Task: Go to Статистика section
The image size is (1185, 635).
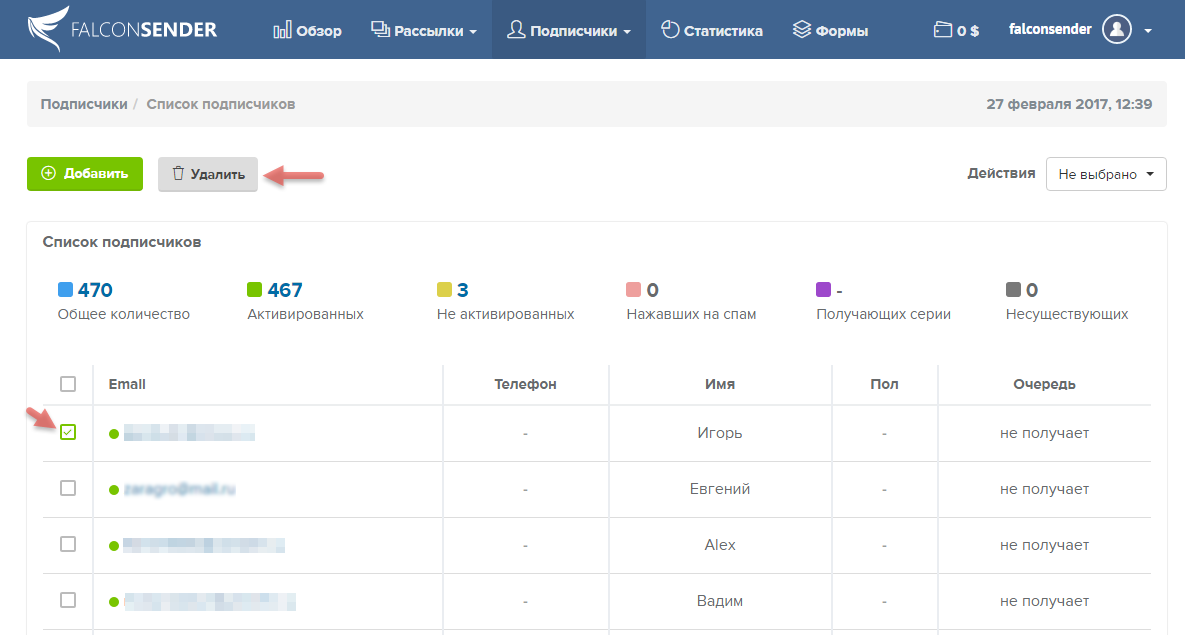Action: [712, 30]
